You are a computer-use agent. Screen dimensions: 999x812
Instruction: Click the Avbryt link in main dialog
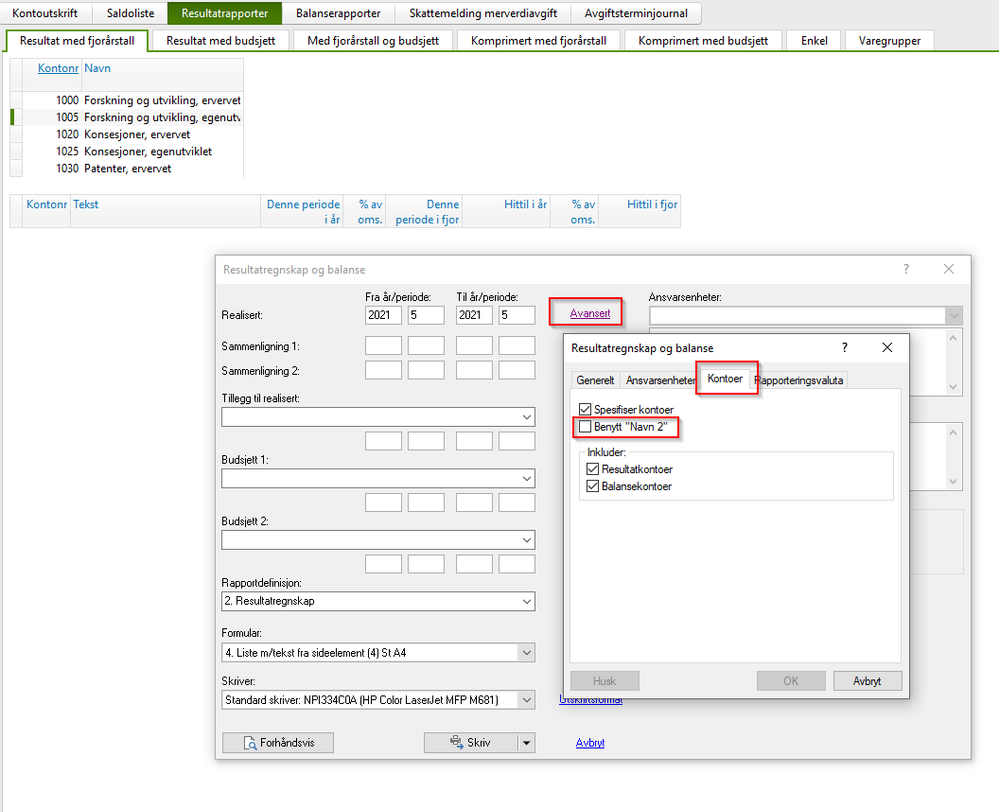590,743
